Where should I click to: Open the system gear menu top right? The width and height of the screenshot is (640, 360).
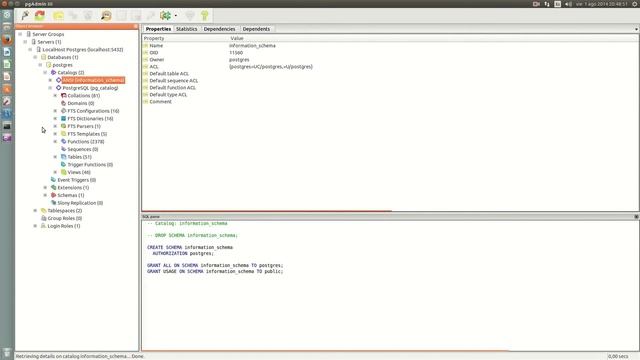pos(635,4)
